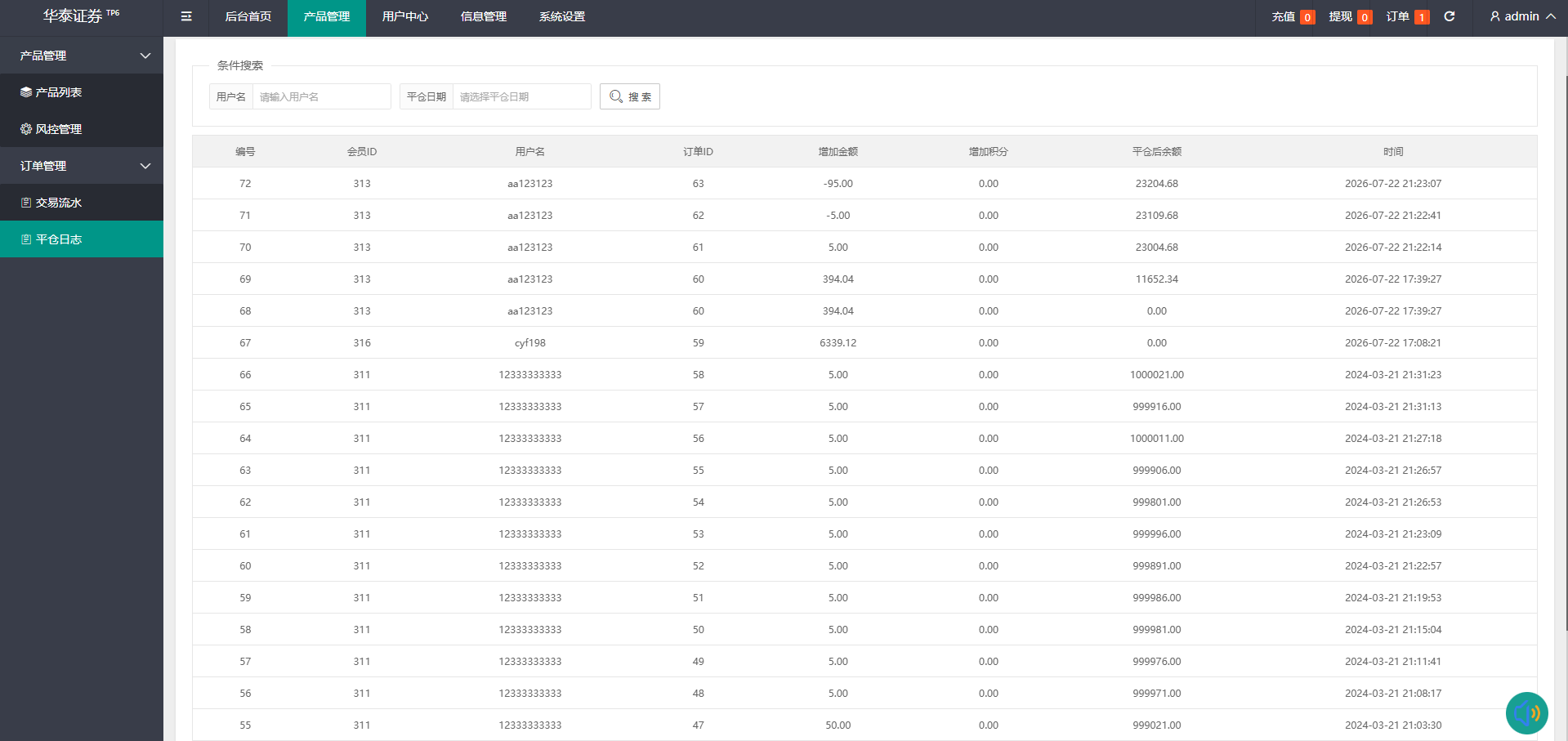The image size is (1568, 741).
Task: Open the 用户中心 tab
Action: (405, 16)
